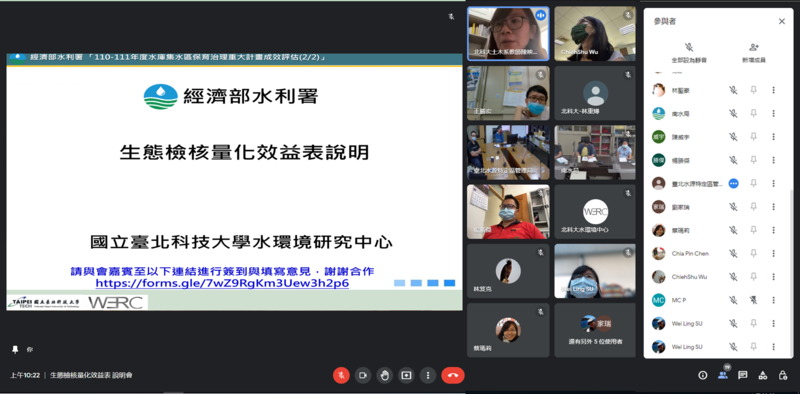Open more actions for 楊勝傑

pos(773,160)
